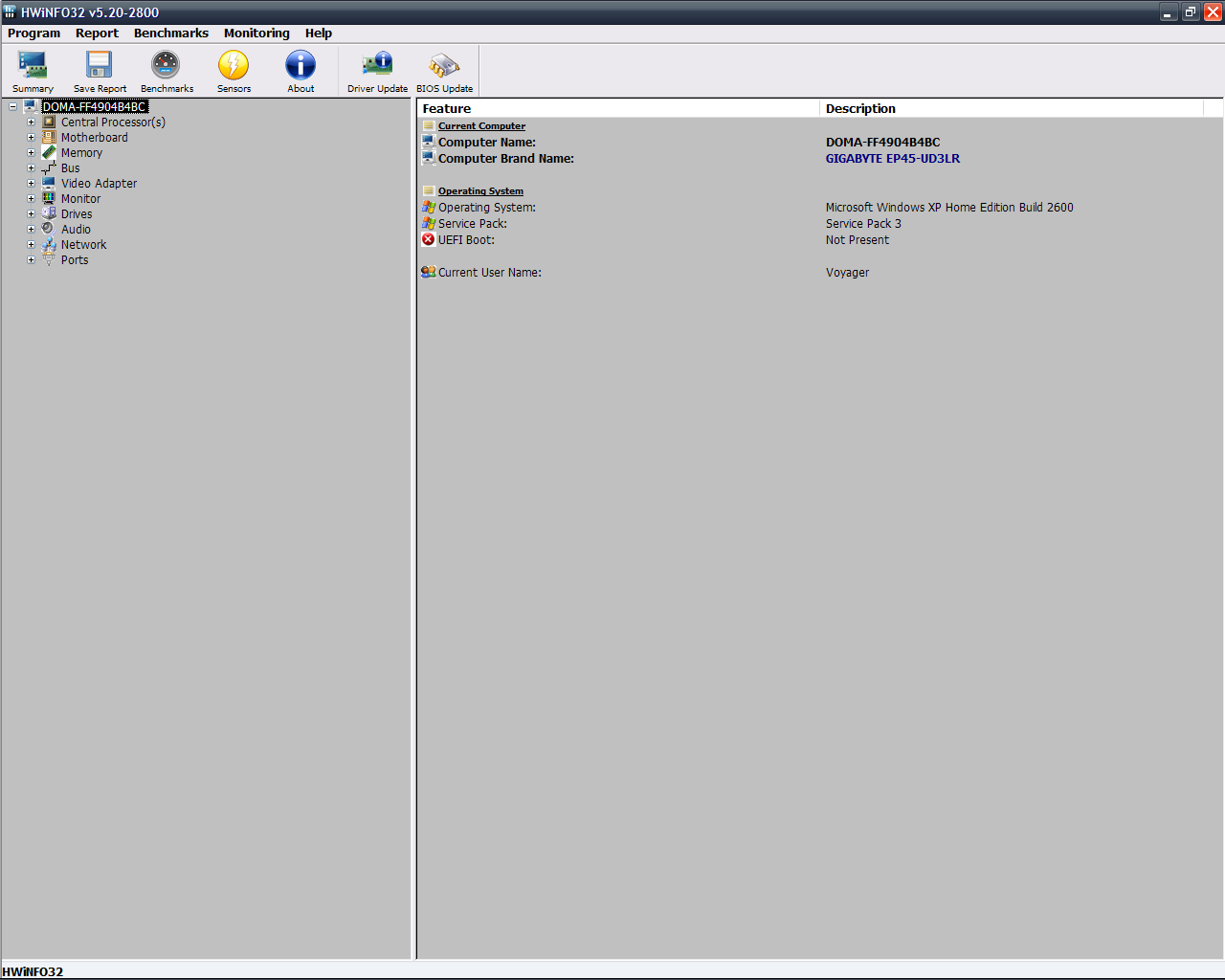This screenshot has height=980, width=1225.
Task: Click the Save Report floppy icon
Action: (100, 71)
